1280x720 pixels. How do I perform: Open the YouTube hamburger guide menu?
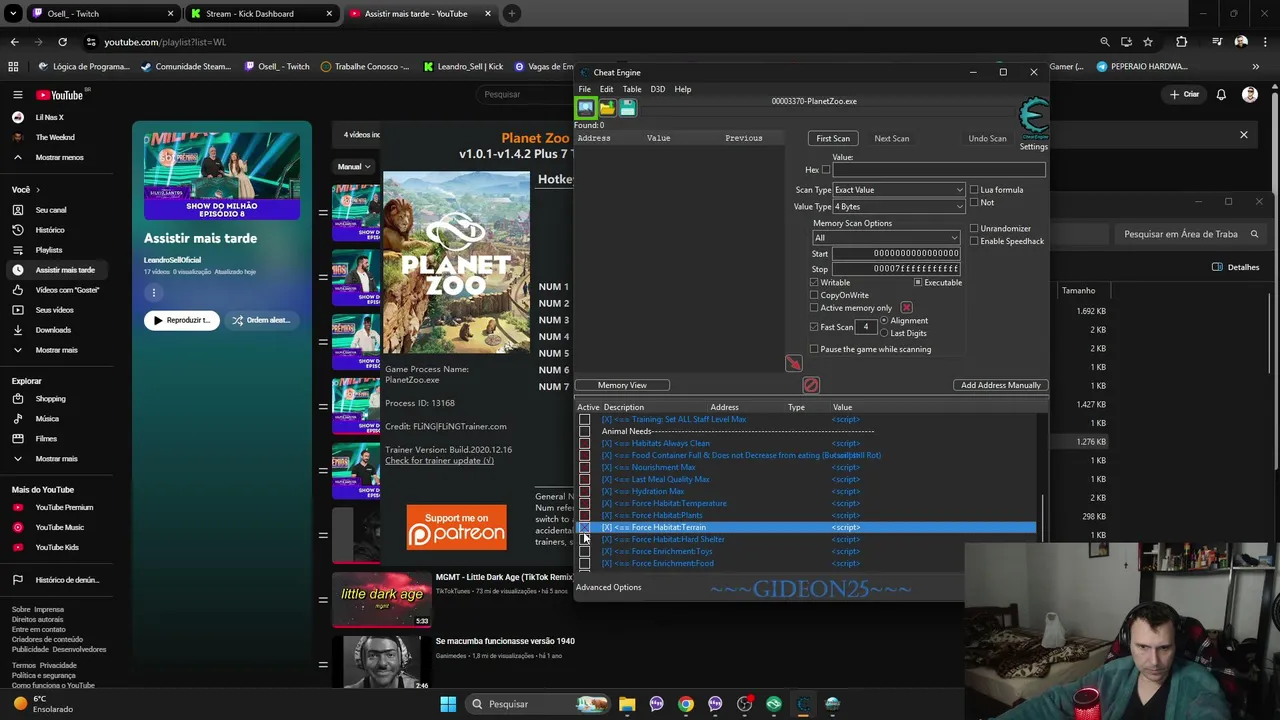(x=17, y=95)
